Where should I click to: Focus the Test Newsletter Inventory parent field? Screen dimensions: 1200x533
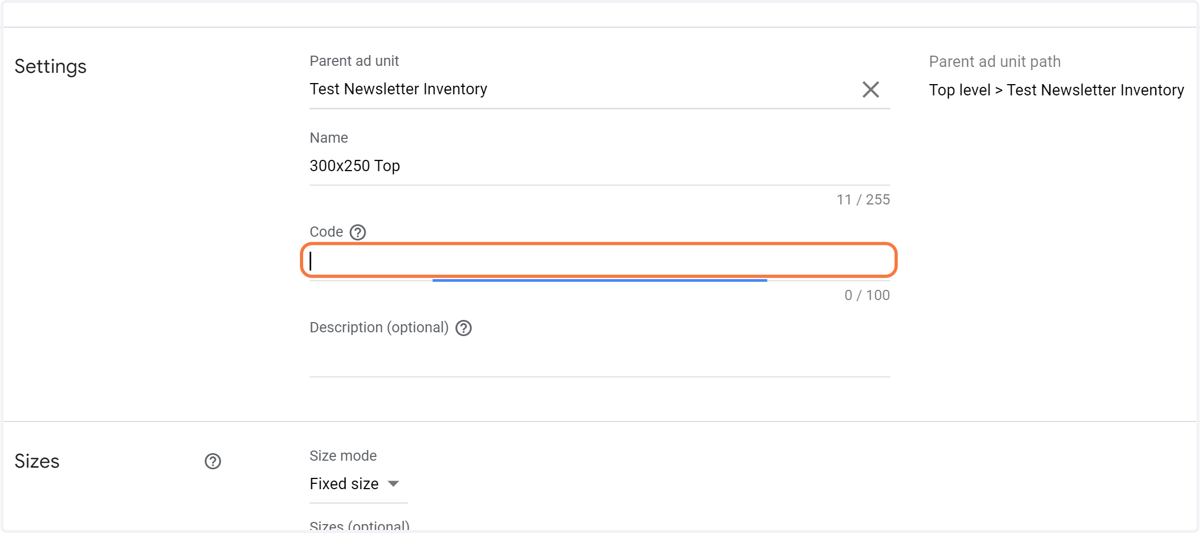[580, 89]
